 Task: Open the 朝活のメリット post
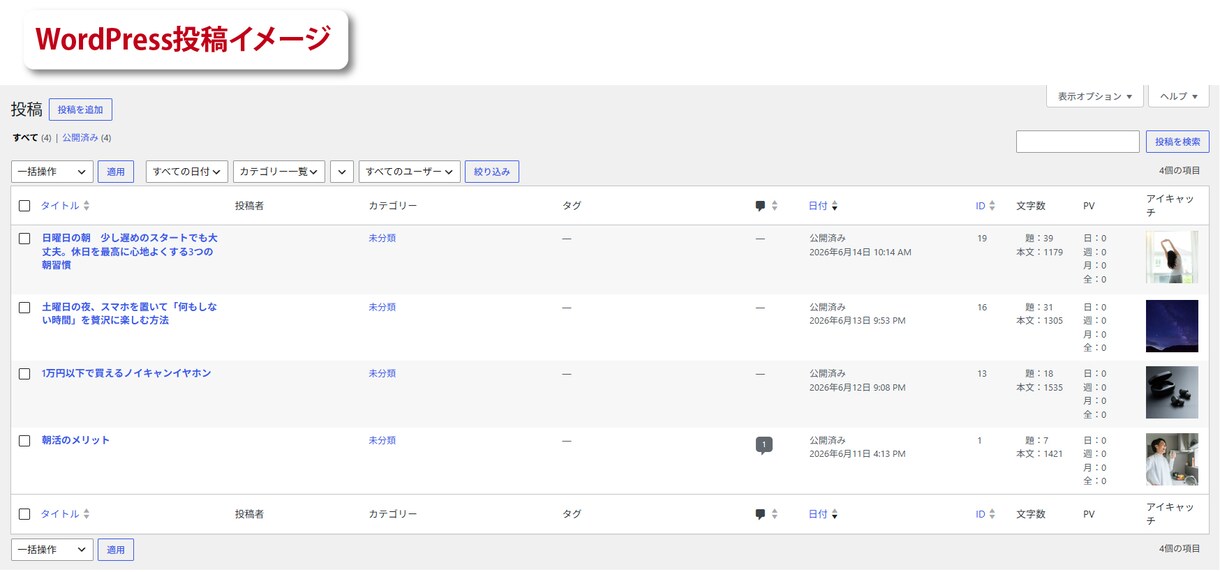click(x=76, y=440)
